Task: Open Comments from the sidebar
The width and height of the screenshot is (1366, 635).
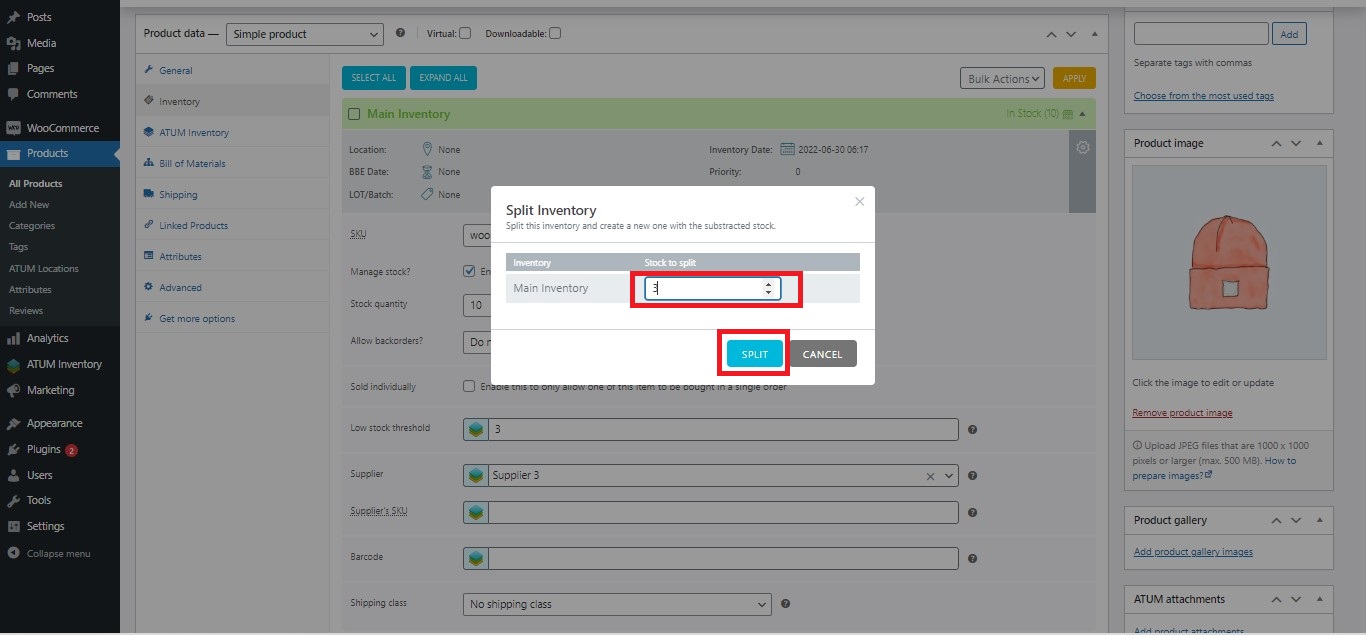Action: (x=52, y=94)
